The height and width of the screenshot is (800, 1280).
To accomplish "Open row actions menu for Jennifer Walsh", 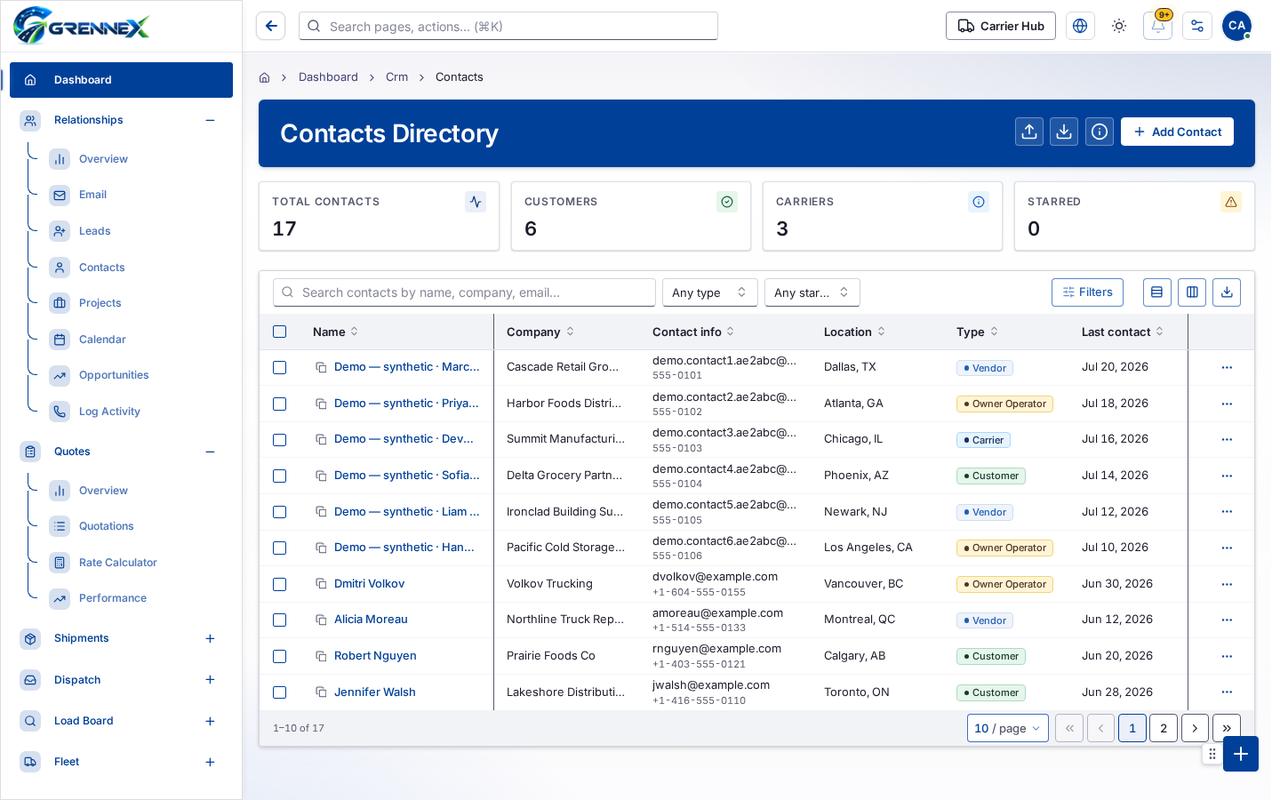I will pyautogui.click(x=1227, y=692).
